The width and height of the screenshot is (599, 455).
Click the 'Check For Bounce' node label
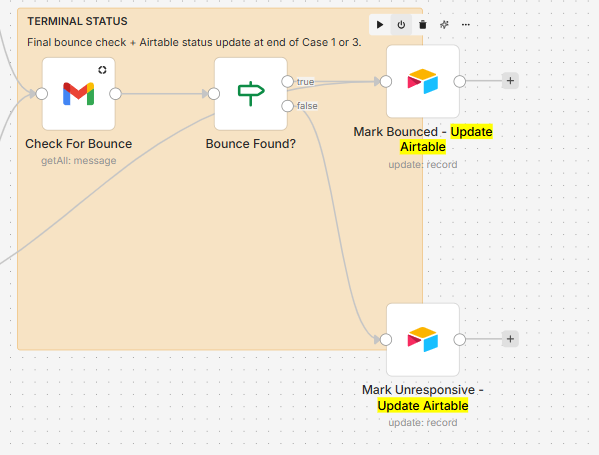click(x=79, y=144)
